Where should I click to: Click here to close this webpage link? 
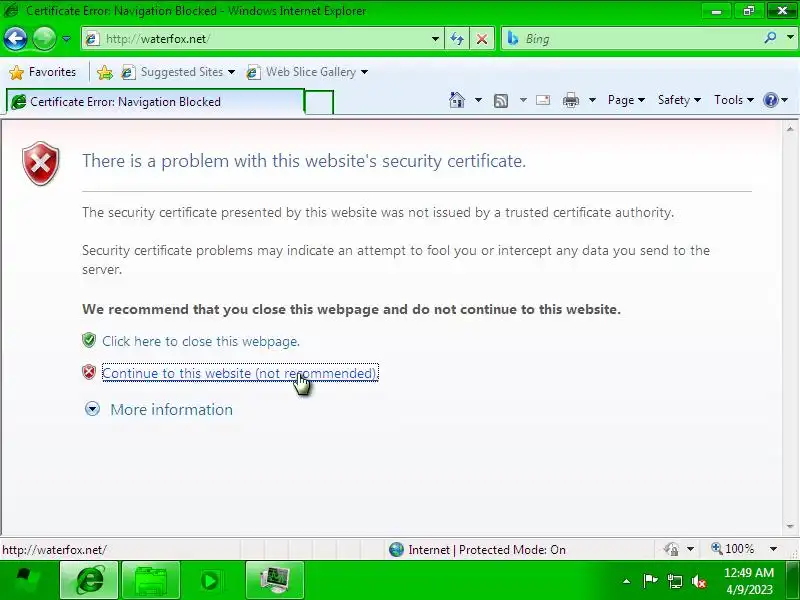click(x=201, y=341)
